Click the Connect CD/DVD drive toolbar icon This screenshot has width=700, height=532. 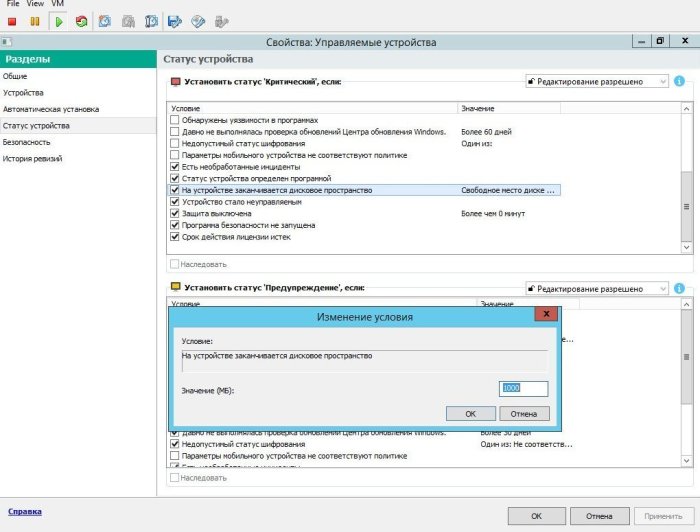click(x=198, y=21)
